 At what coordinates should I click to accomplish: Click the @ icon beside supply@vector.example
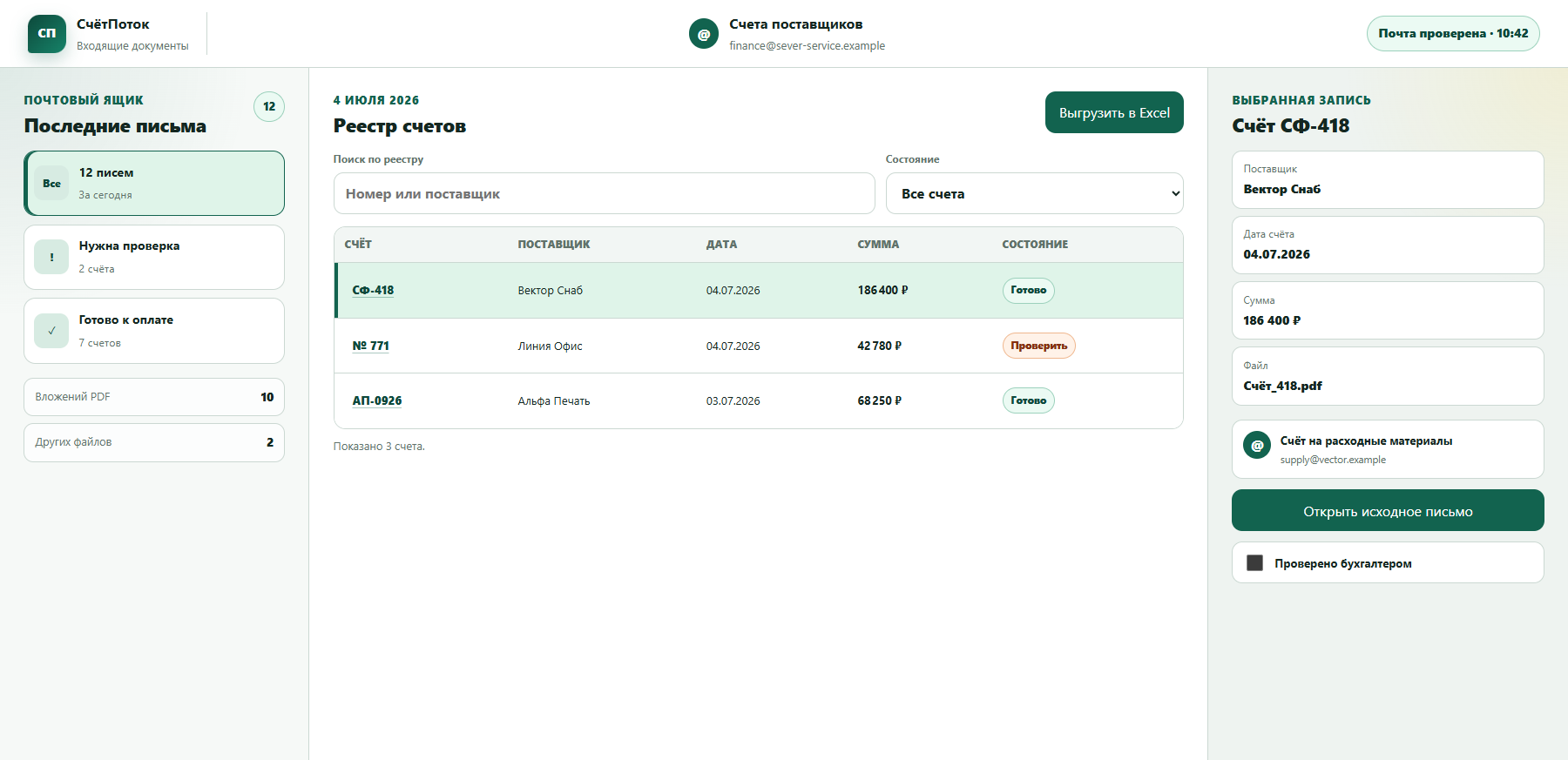pos(1257,446)
